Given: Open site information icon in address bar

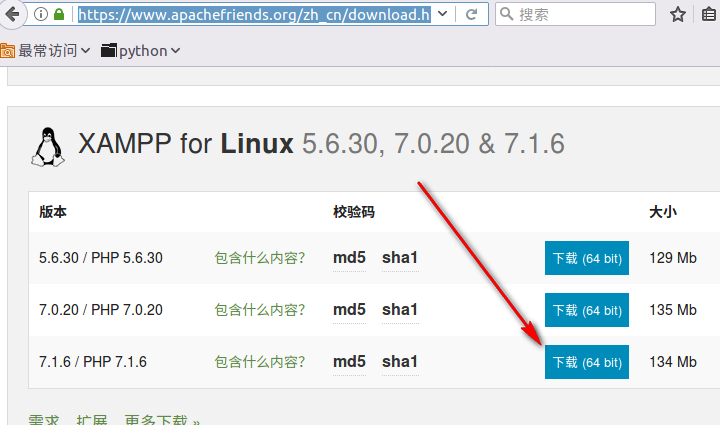Looking at the screenshot, I should pyautogui.click(x=41, y=14).
